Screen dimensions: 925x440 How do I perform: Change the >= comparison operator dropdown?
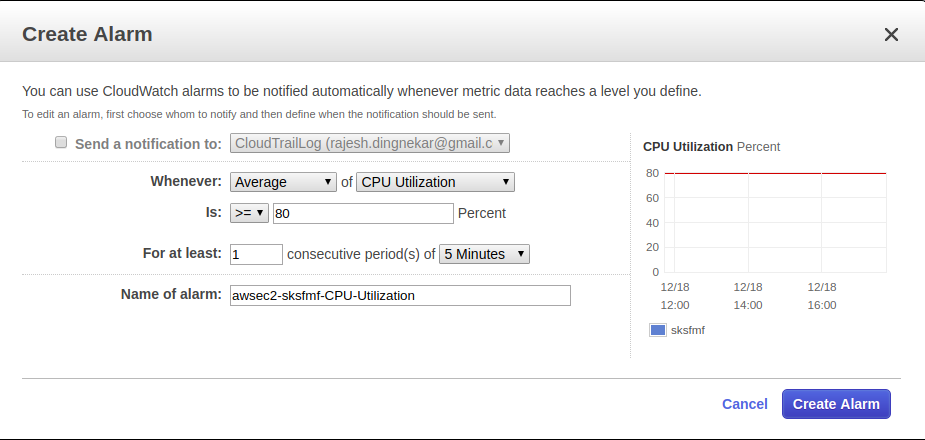[249, 213]
